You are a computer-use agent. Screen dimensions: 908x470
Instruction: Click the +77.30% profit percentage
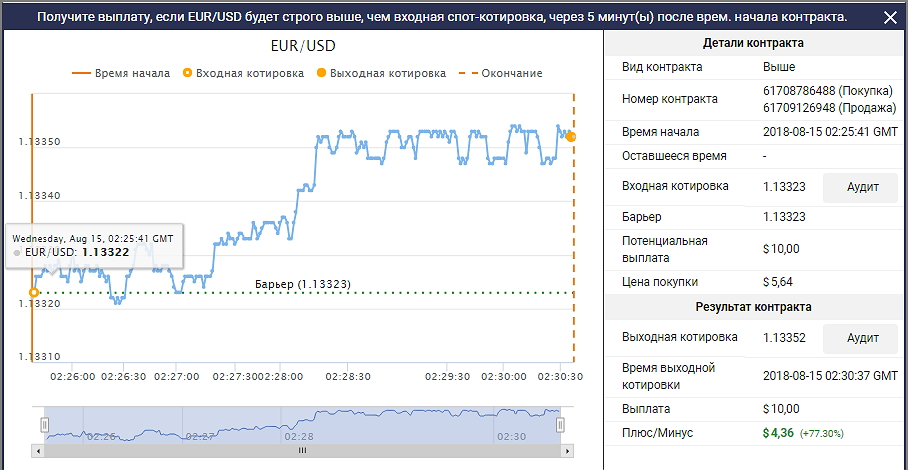(x=822, y=433)
